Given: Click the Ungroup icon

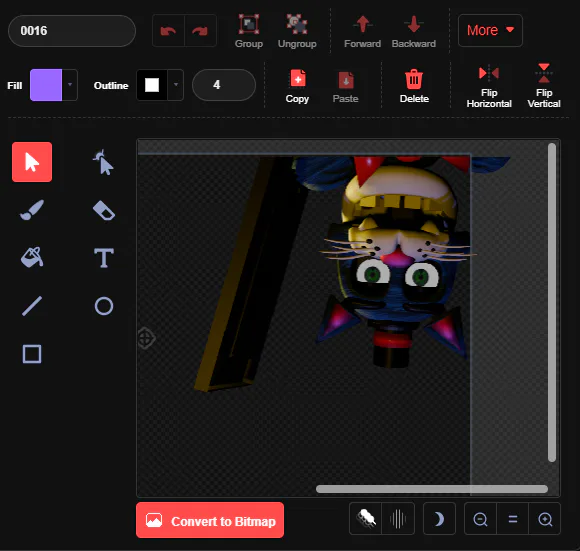Looking at the screenshot, I should tap(297, 31).
